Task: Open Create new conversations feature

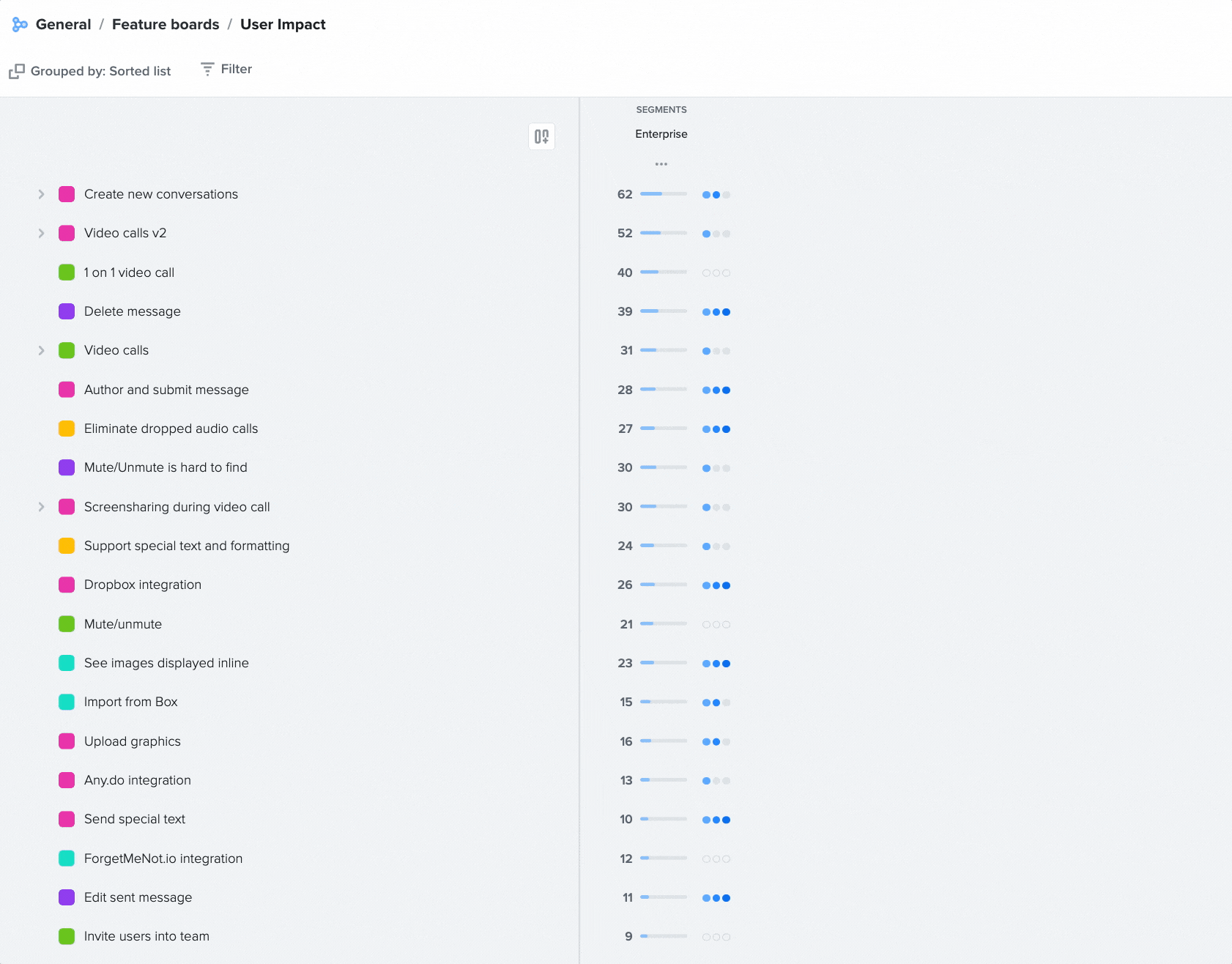Action: pos(161,194)
